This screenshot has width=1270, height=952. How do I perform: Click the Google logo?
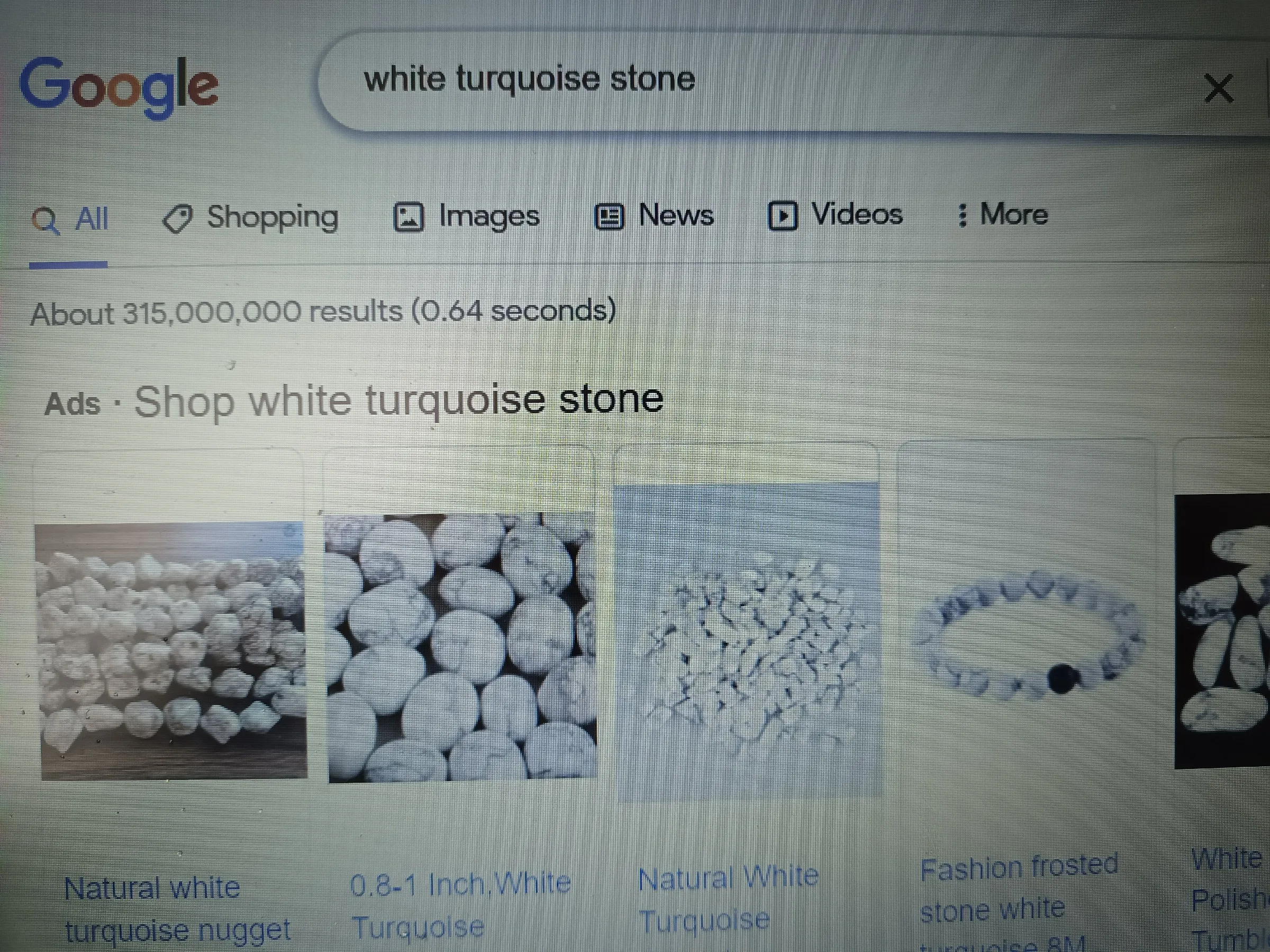pyautogui.click(x=119, y=86)
